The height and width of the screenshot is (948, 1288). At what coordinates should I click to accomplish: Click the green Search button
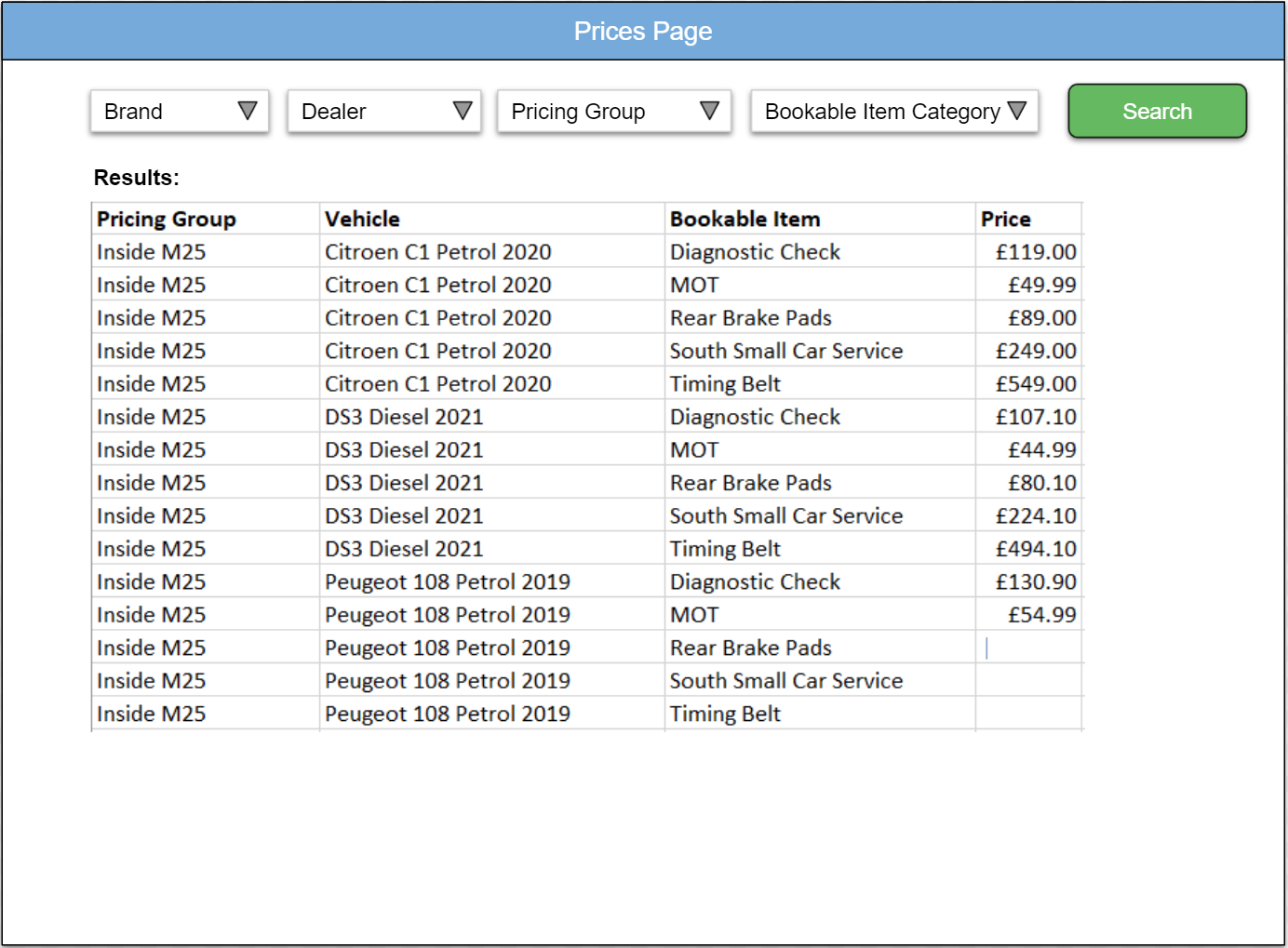[x=1157, y=112]
